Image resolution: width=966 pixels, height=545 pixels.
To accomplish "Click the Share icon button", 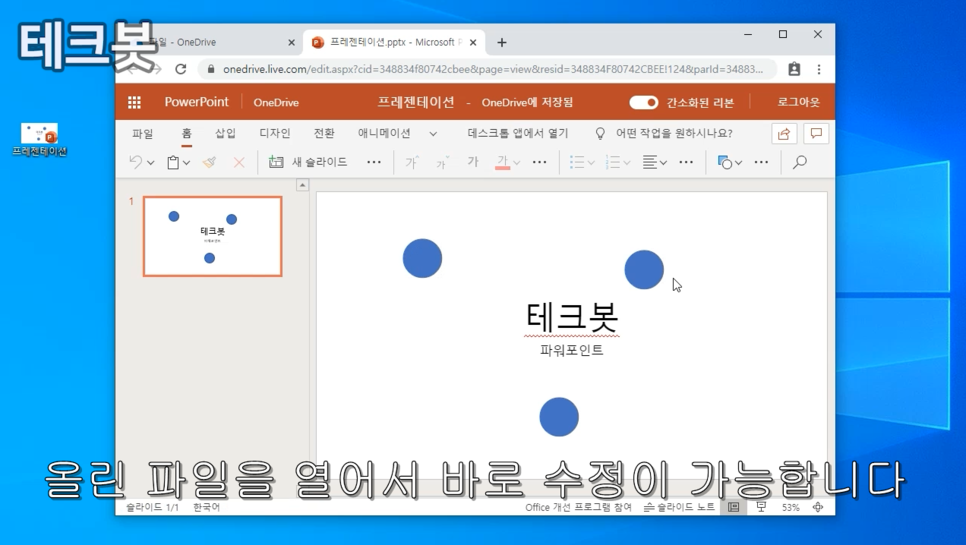I will (x=784, y=134).
